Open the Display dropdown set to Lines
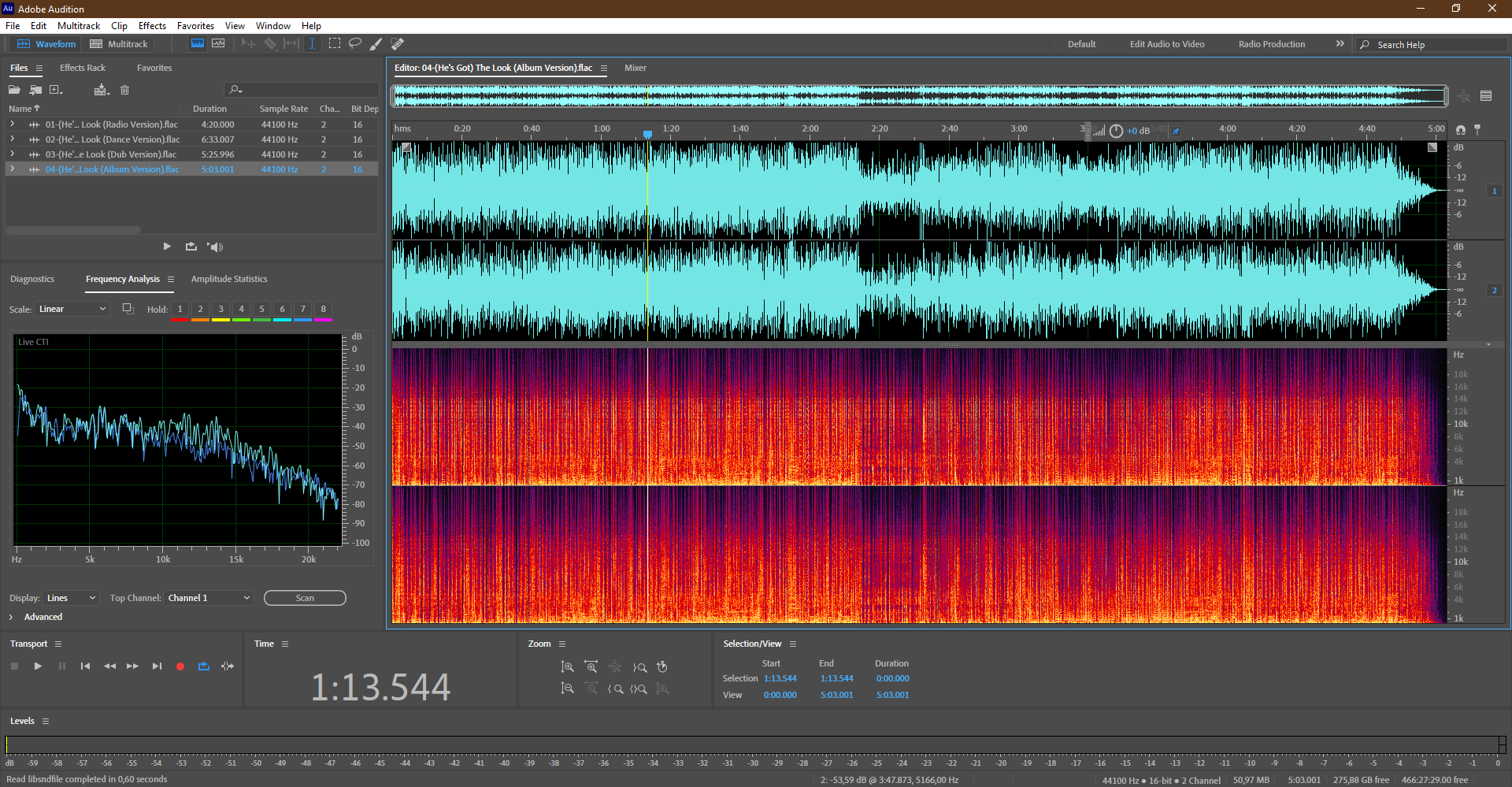The height and width of the screenshot is (787, 1512). pos(70,598)
